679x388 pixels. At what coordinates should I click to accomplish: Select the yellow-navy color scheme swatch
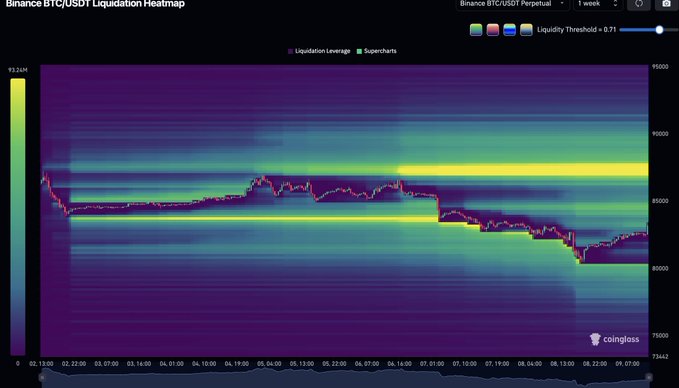tap(526, 30)
